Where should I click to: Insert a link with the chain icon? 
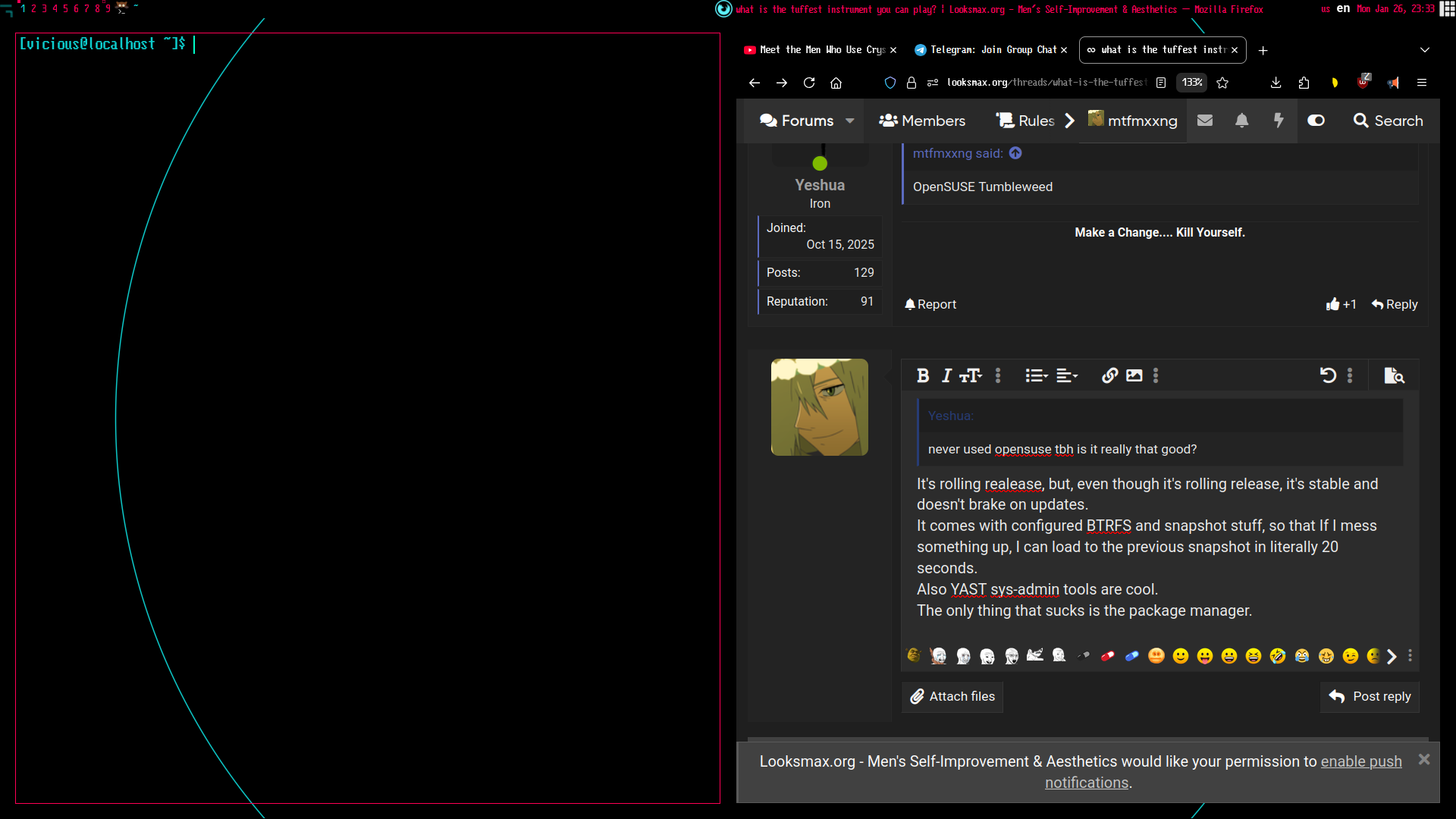1109,375
